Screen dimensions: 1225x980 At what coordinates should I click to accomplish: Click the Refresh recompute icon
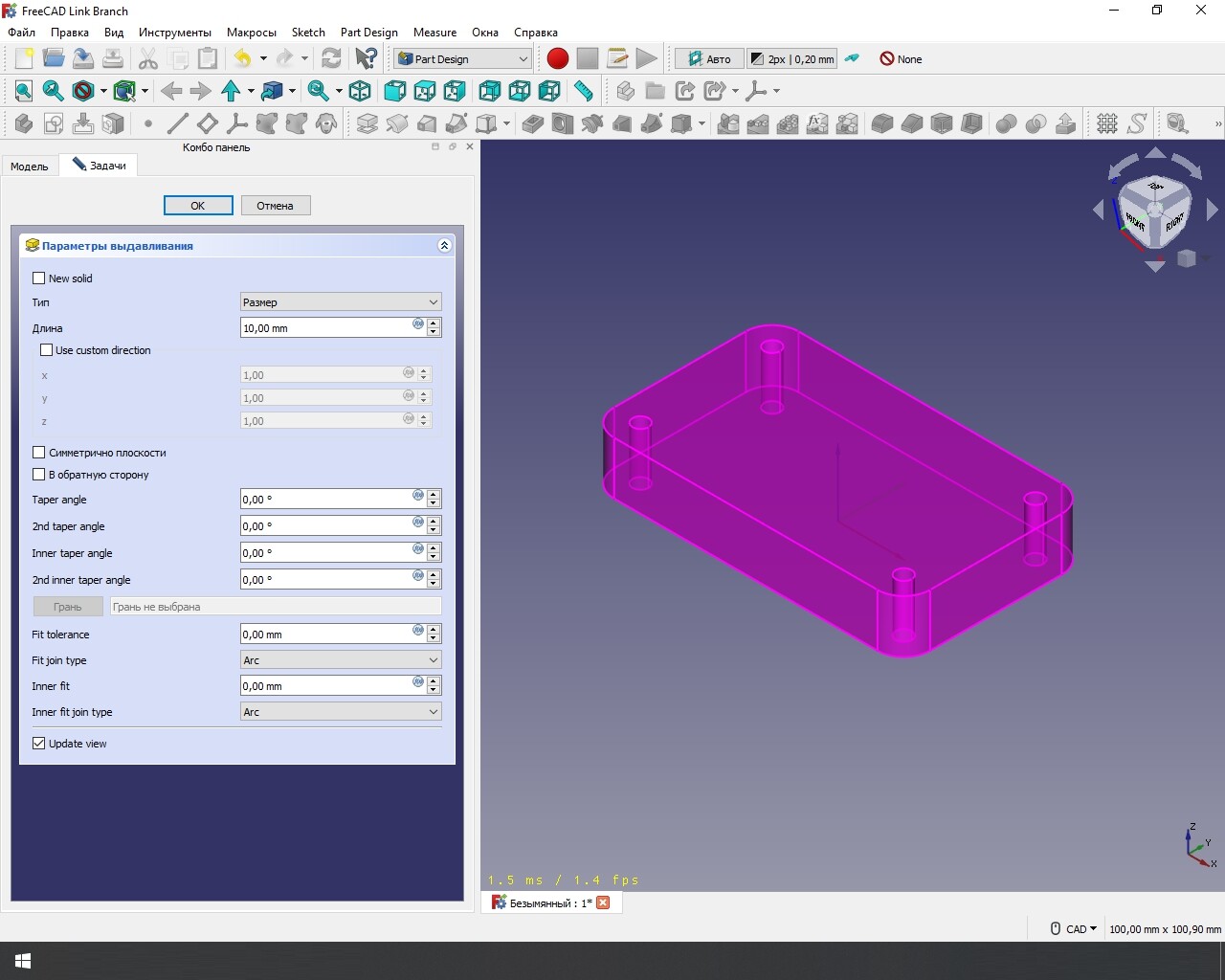click(331, 59)
